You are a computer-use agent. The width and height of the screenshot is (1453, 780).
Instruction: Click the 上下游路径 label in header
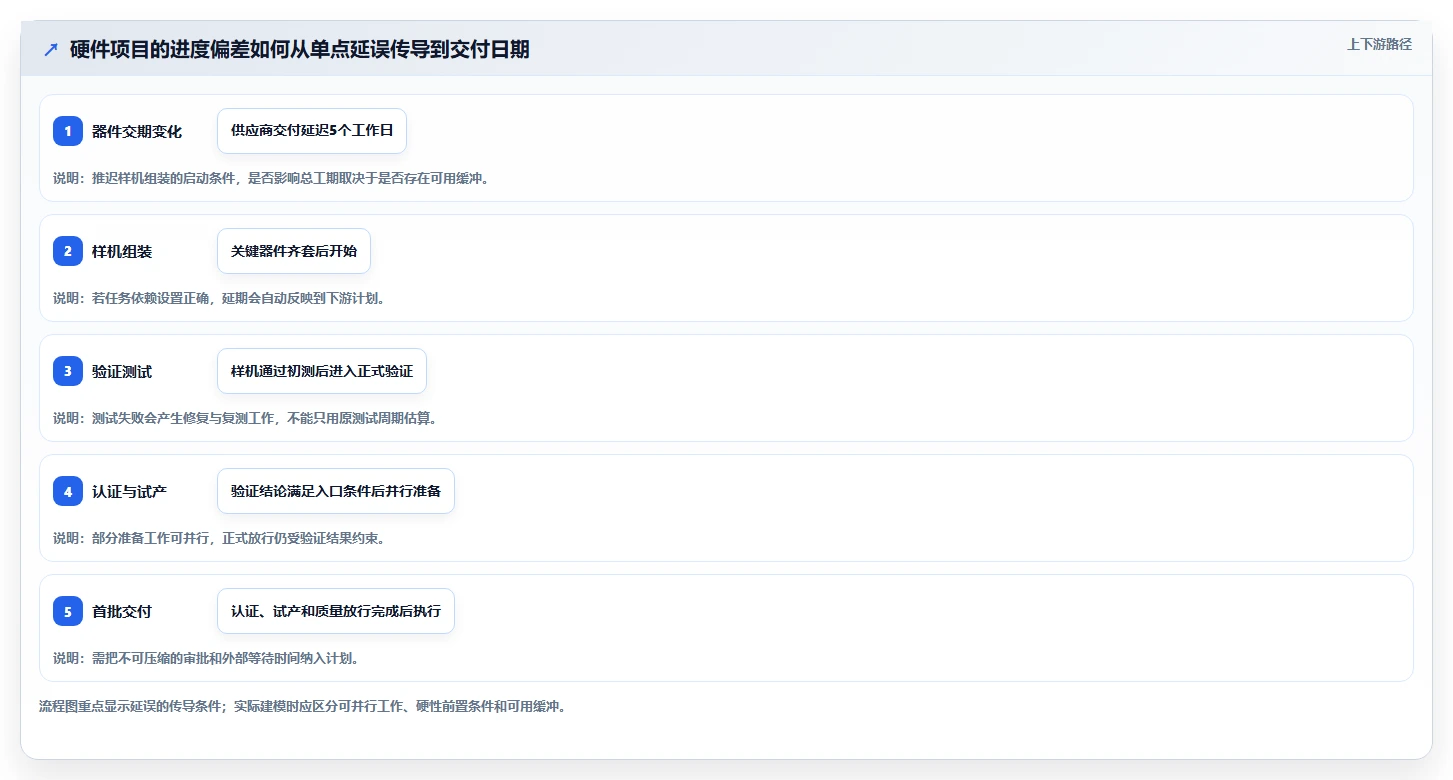(x=1380, y=44)
